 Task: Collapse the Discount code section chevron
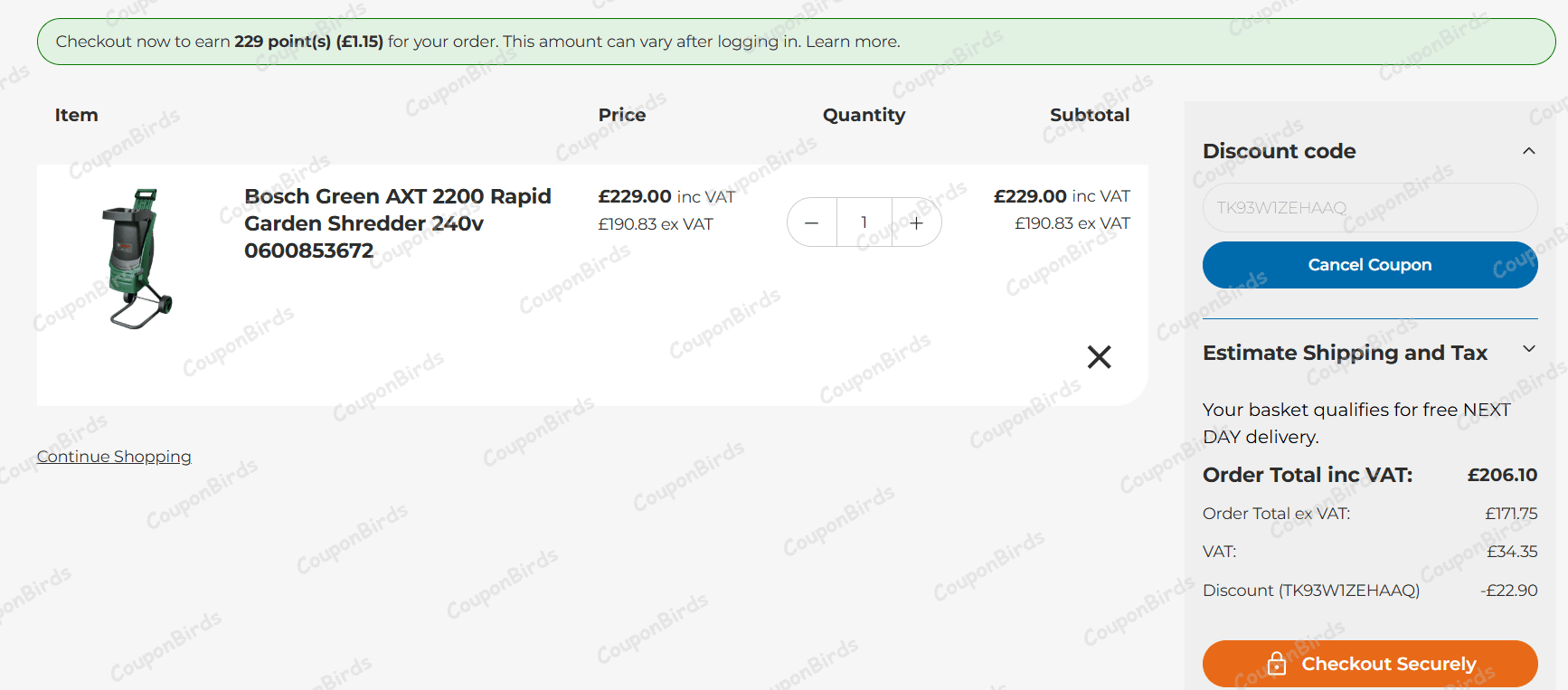1528,151
